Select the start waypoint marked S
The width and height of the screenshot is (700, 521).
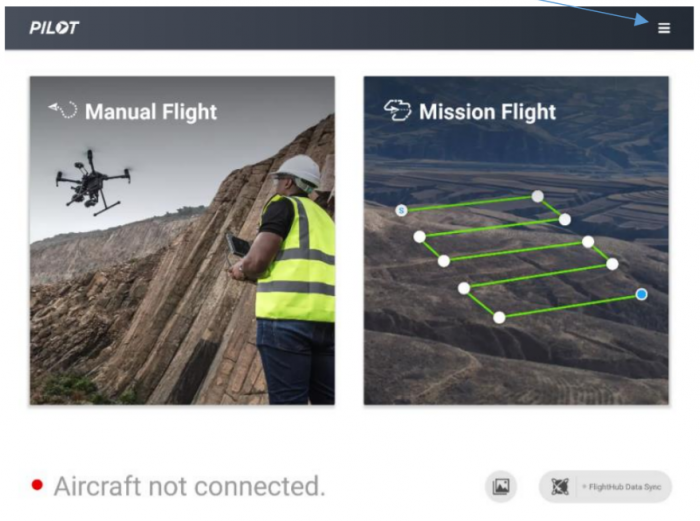pos(401,210)
